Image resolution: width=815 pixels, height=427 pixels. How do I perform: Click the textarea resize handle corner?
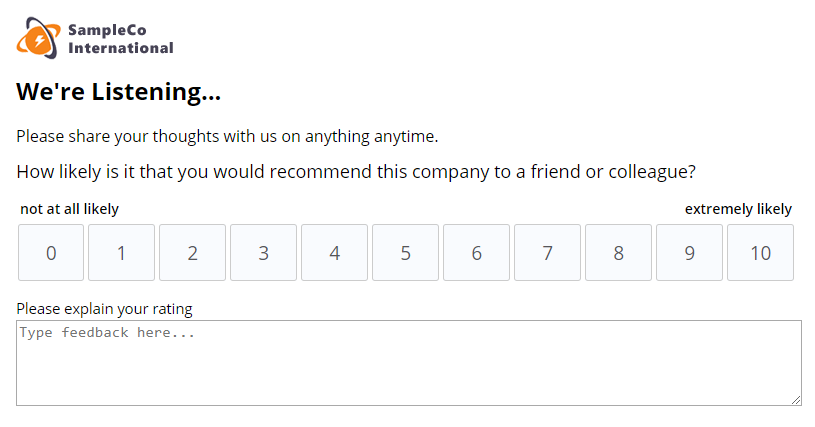click(796, 400)
